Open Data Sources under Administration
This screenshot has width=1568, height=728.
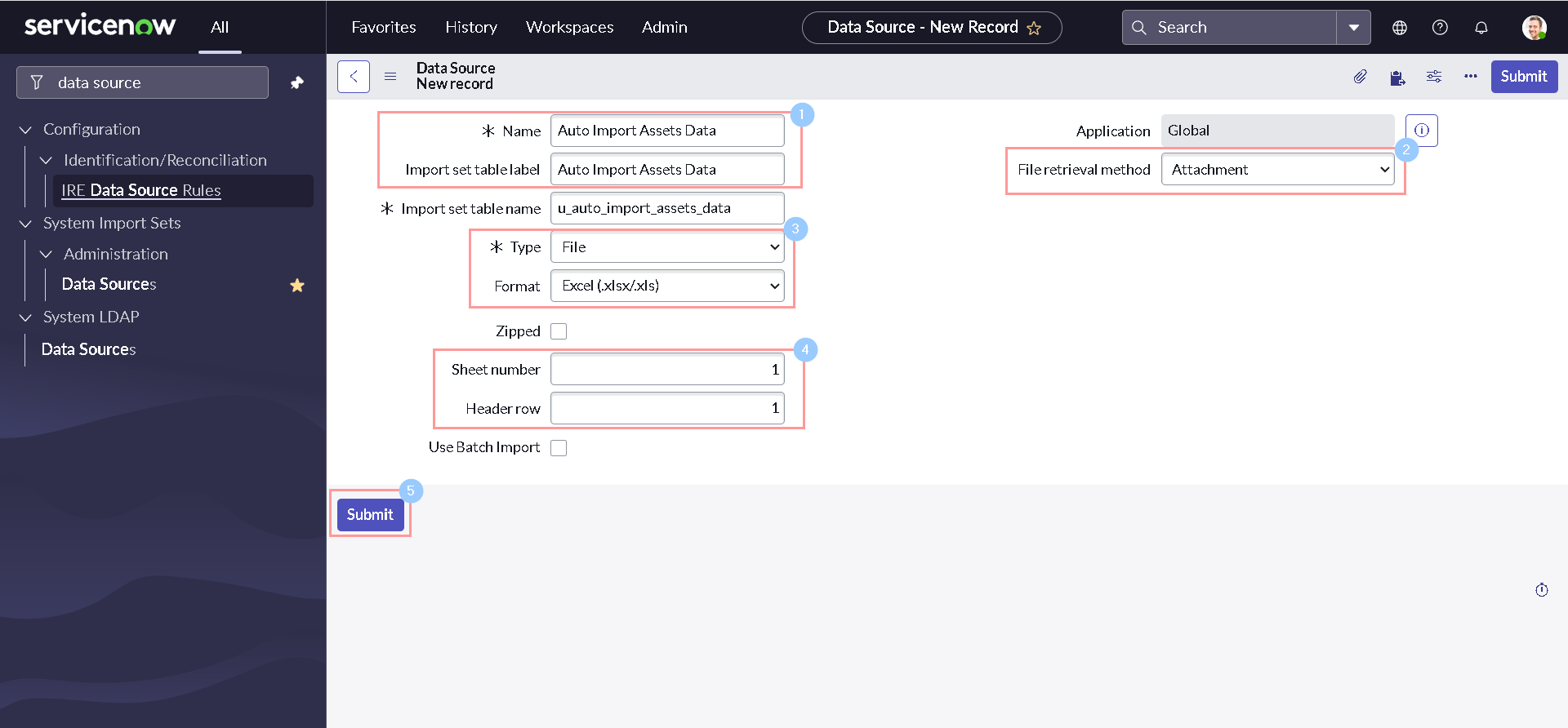[x=109, y=284]
